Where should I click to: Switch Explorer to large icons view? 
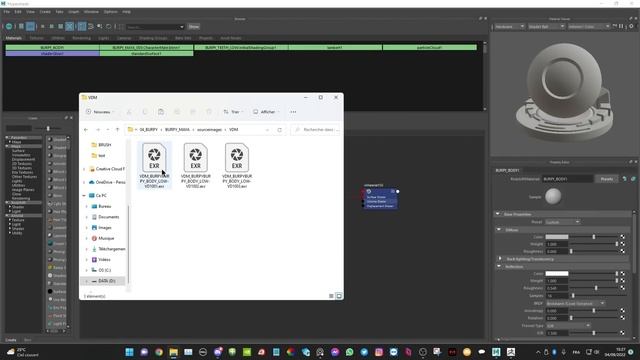(339, 296)
